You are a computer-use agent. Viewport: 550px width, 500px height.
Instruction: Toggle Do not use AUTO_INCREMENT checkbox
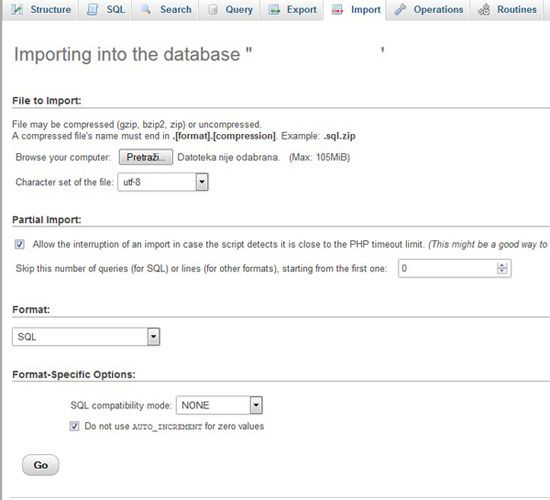click(x=74, y=426)
